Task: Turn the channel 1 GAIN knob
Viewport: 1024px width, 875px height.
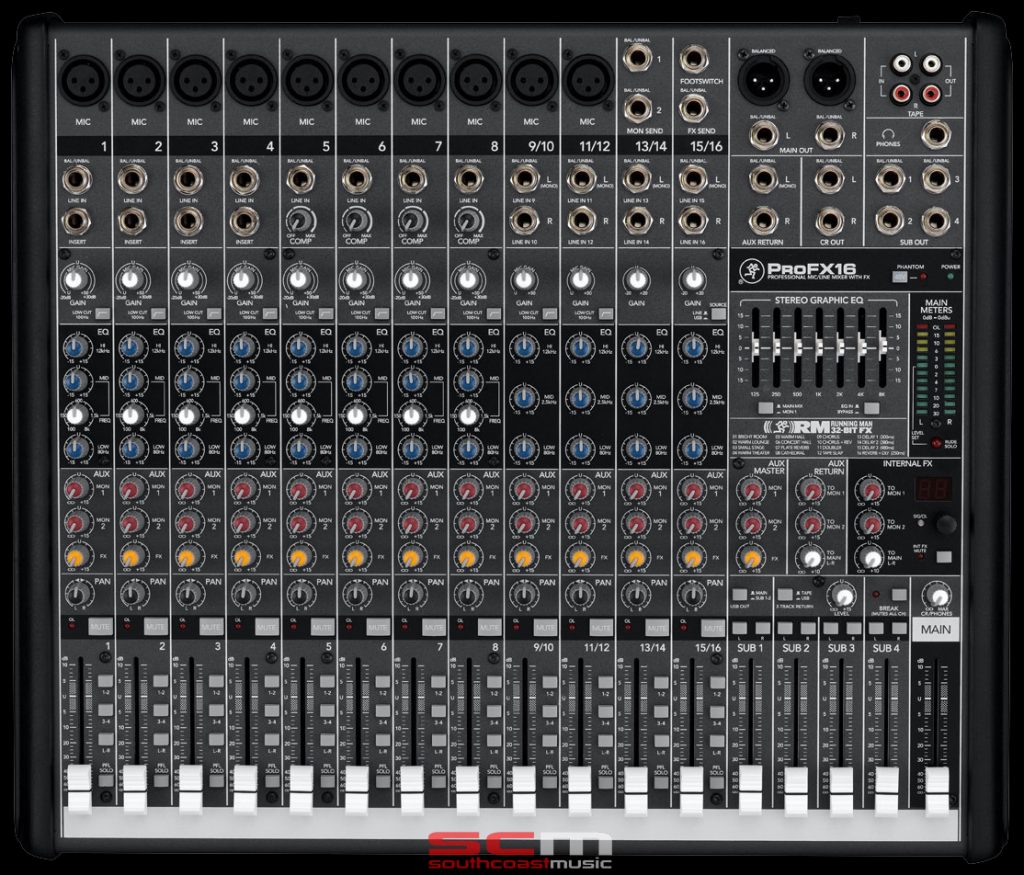Action: (x=74, y=278)
